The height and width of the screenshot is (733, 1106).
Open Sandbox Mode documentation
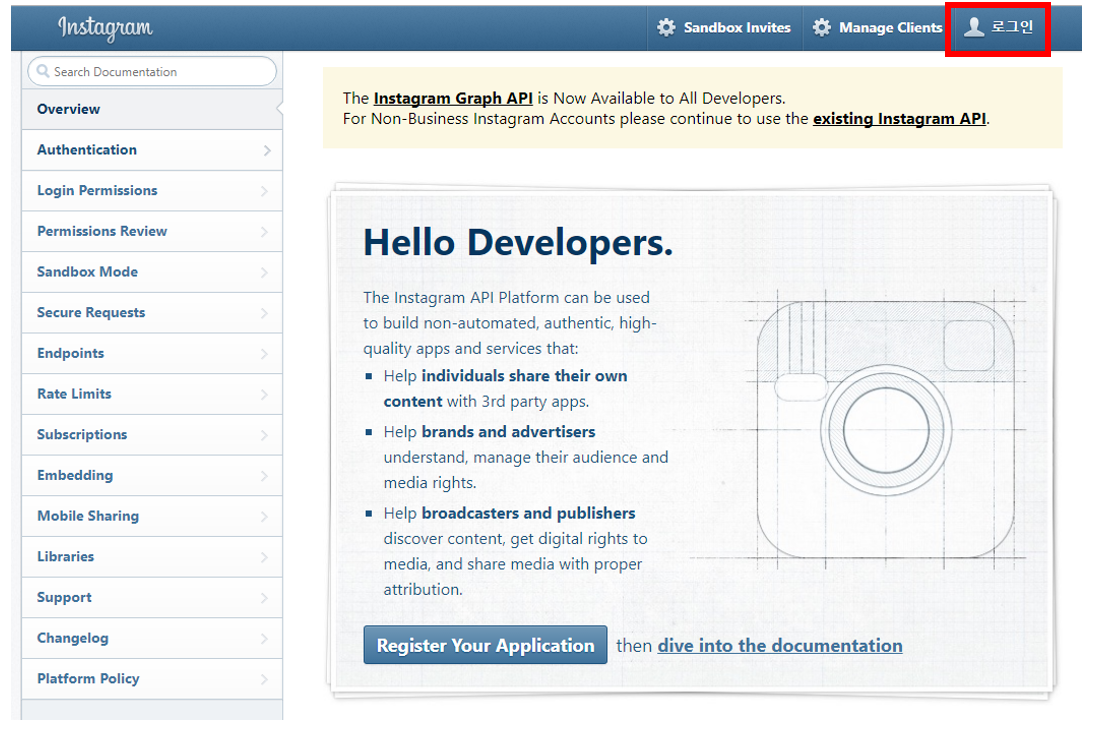[152, 272]
